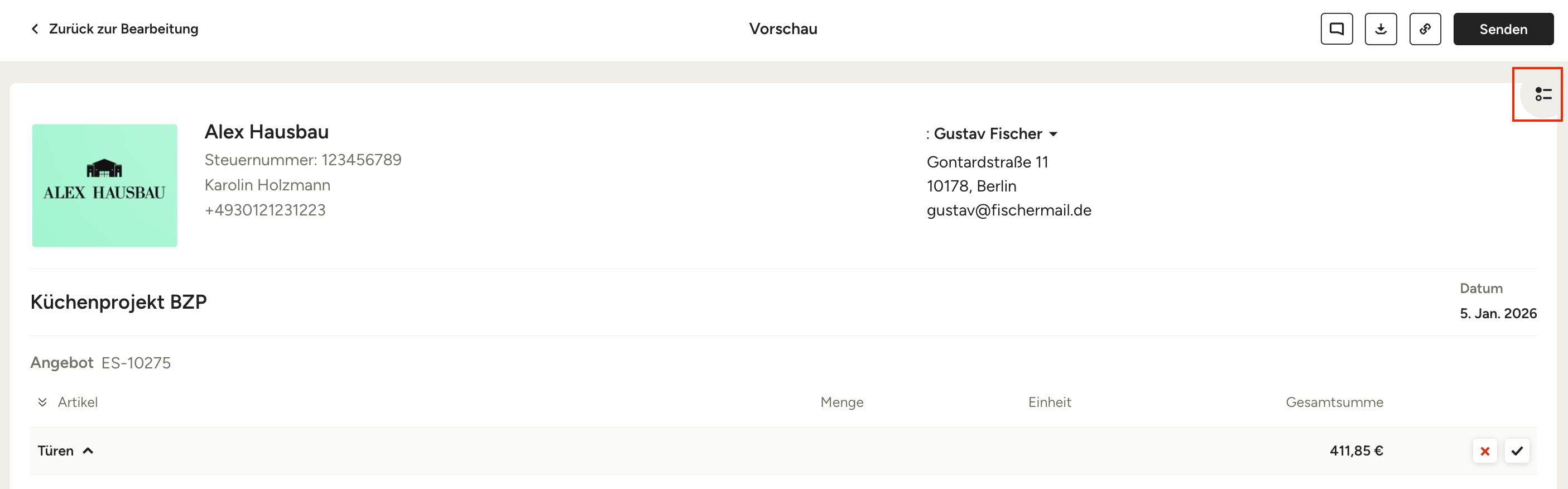1568x489 pixels.
Task: Click the Artikel column header
Action: (78, 402)
